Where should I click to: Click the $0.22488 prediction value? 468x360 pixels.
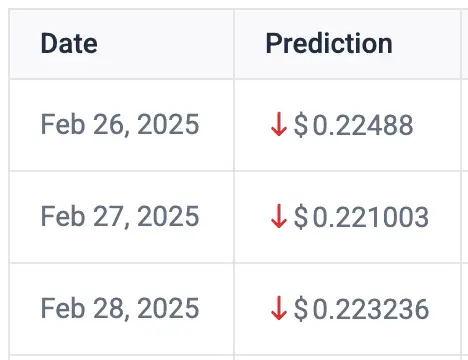tap(353, 125)
